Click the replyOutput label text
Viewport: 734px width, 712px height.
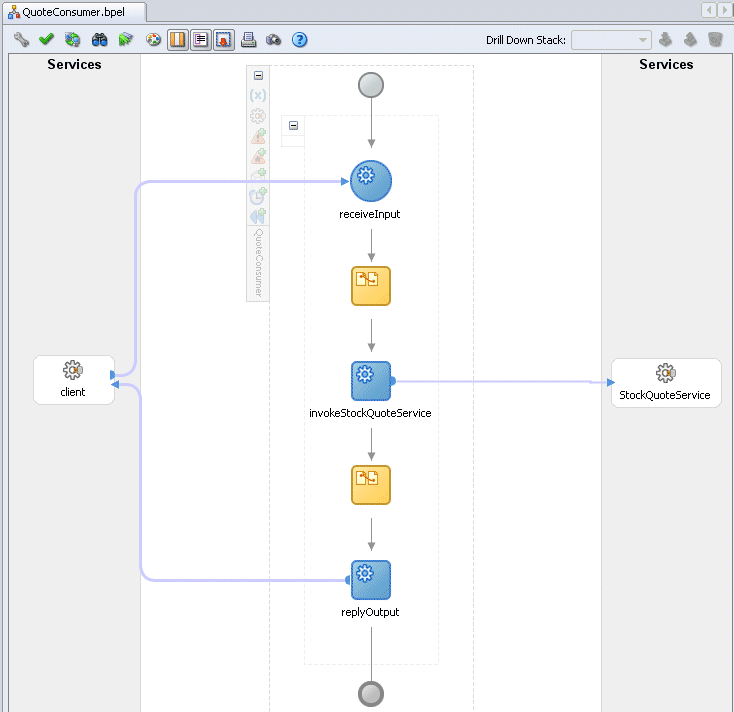coord(370,612)
